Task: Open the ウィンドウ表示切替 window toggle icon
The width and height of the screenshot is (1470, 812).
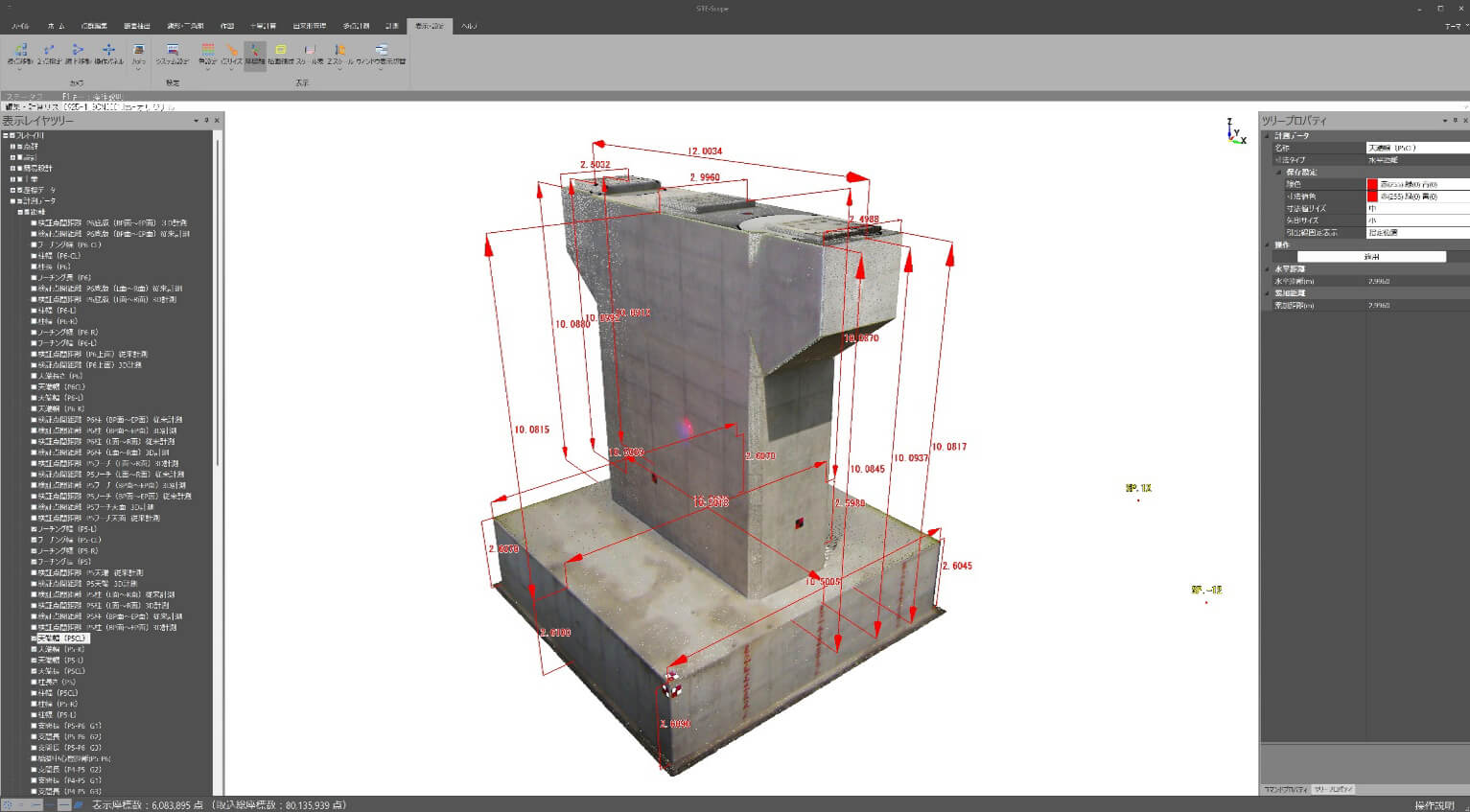Action: 381,53
